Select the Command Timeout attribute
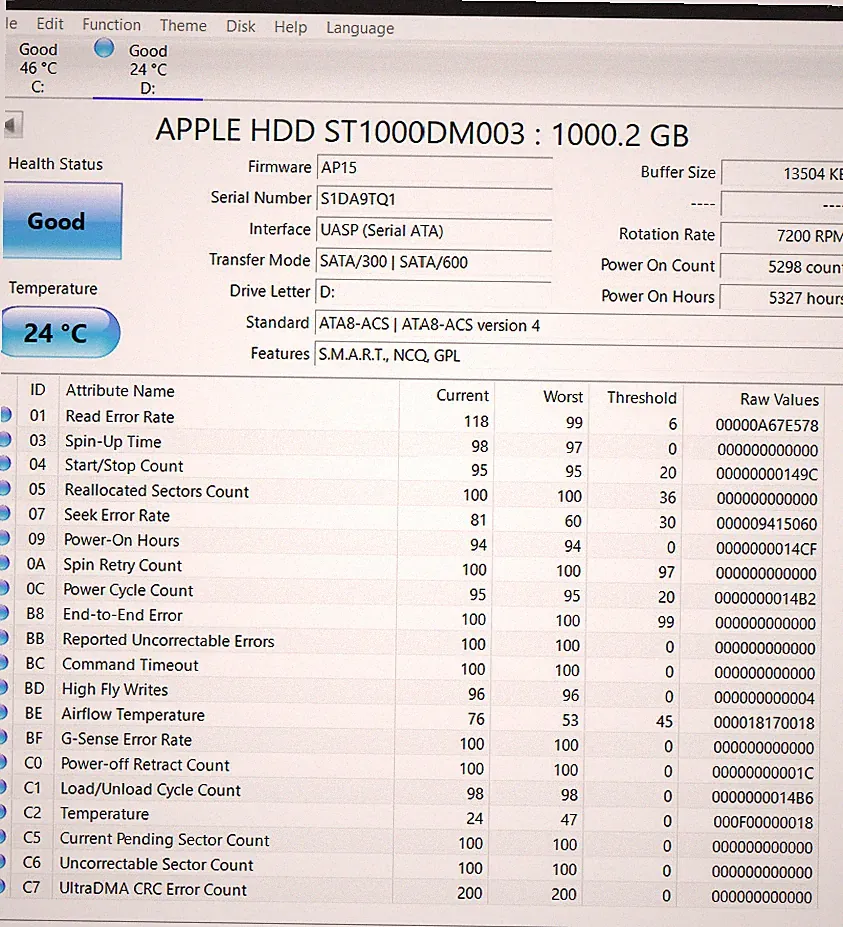 (x=130, y=665)
